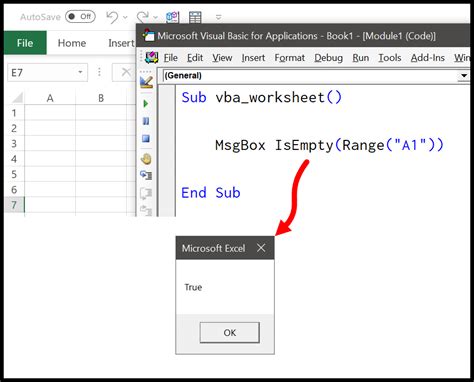Select row 3 header
Image resolution: width=474 pixels, height=382 pixels.
(14, 144)
